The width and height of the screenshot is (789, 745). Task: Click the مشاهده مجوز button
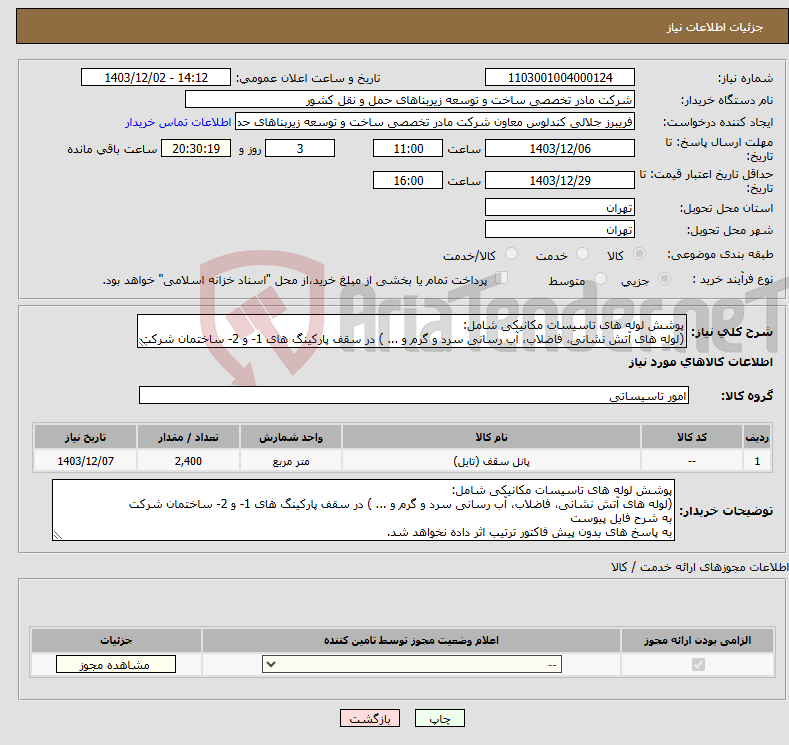tap(116, 665)
